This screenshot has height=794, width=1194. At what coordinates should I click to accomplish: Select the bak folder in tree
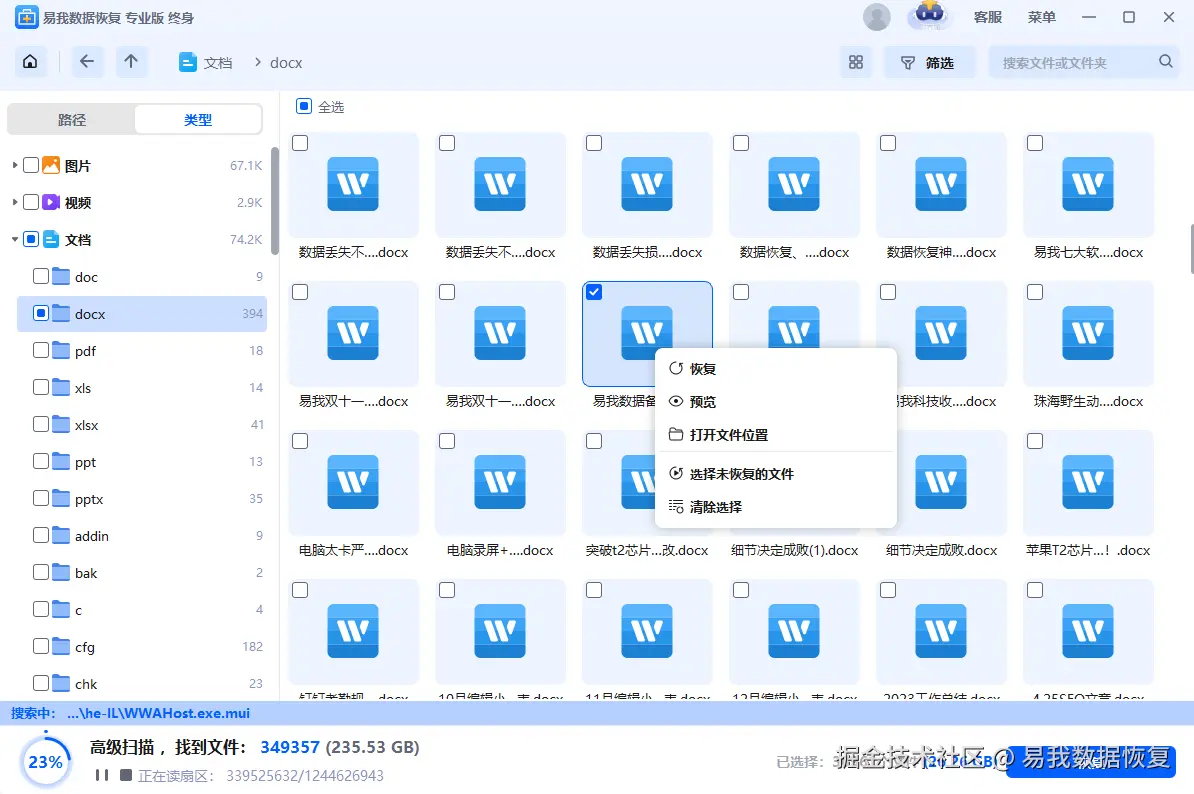pos(142,573)
